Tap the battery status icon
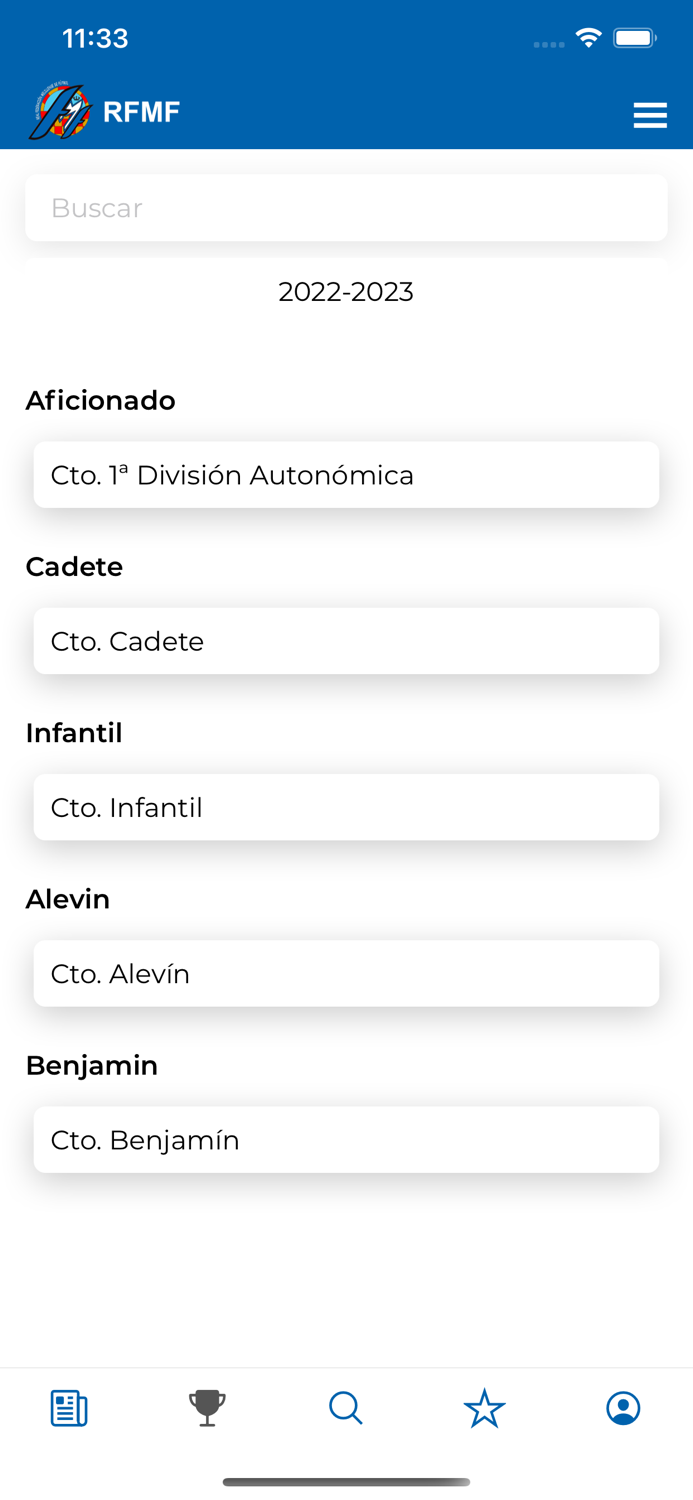 pos(634,38)
